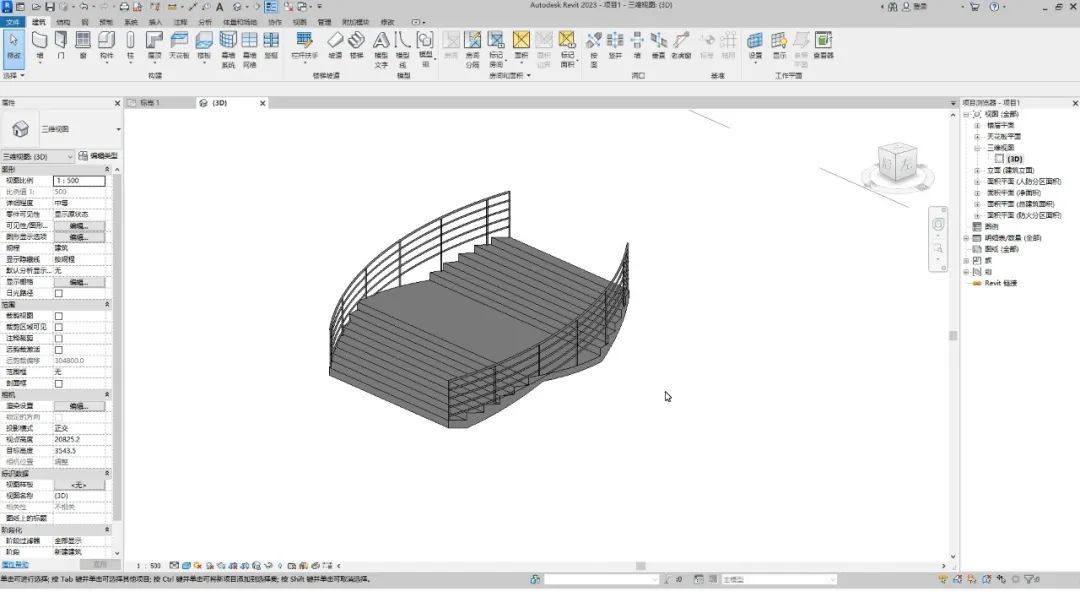Screen dimensions: 1080x608
Task: Click the Edit Type (编辑类型) button
Action: pos(98,156)
